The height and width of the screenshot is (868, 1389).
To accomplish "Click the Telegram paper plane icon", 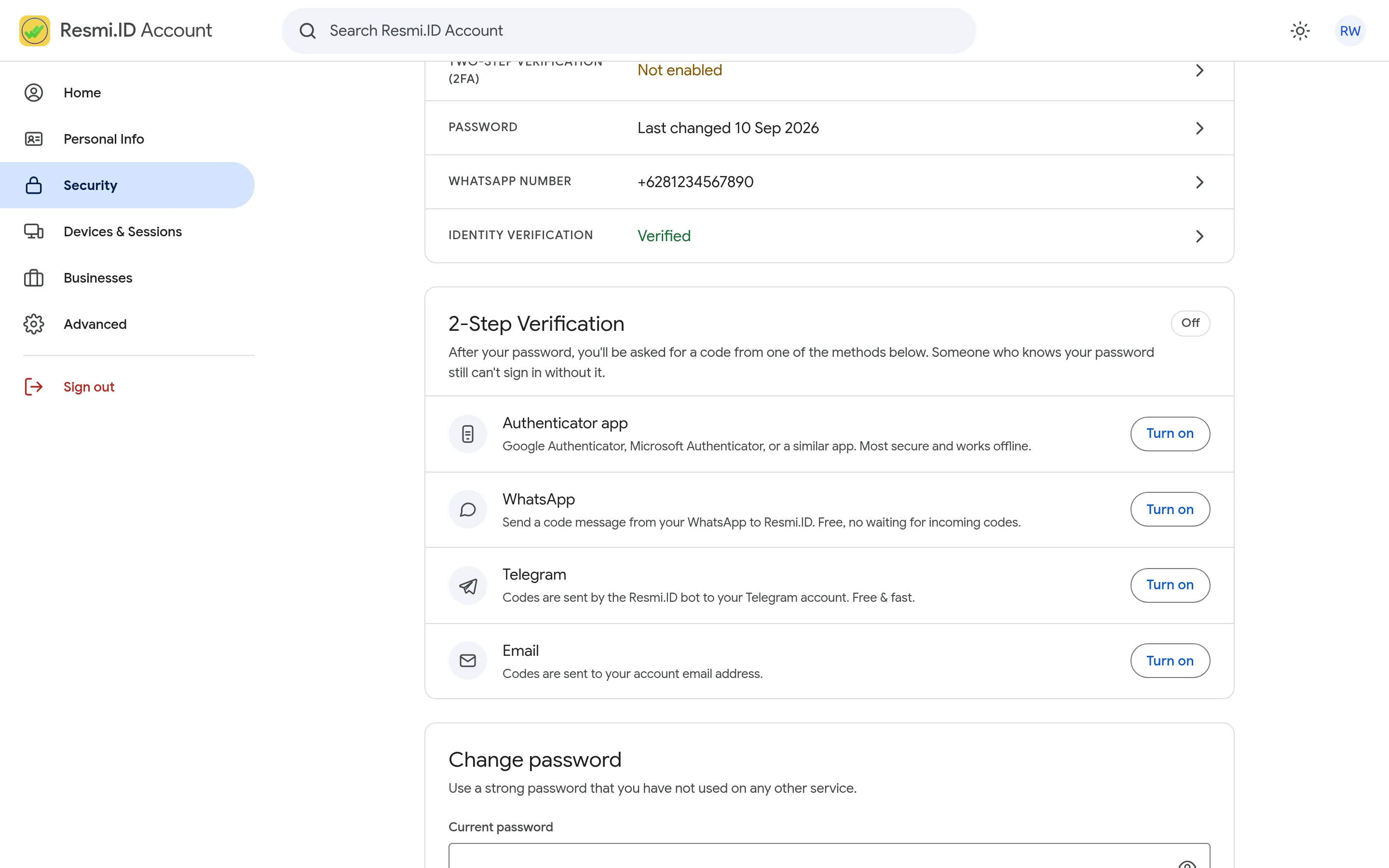I will [468, 585].
